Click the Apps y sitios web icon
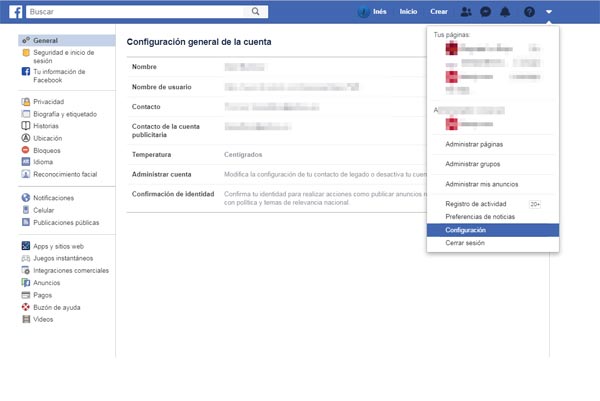 pyautogui.click(x=26, y=246)
